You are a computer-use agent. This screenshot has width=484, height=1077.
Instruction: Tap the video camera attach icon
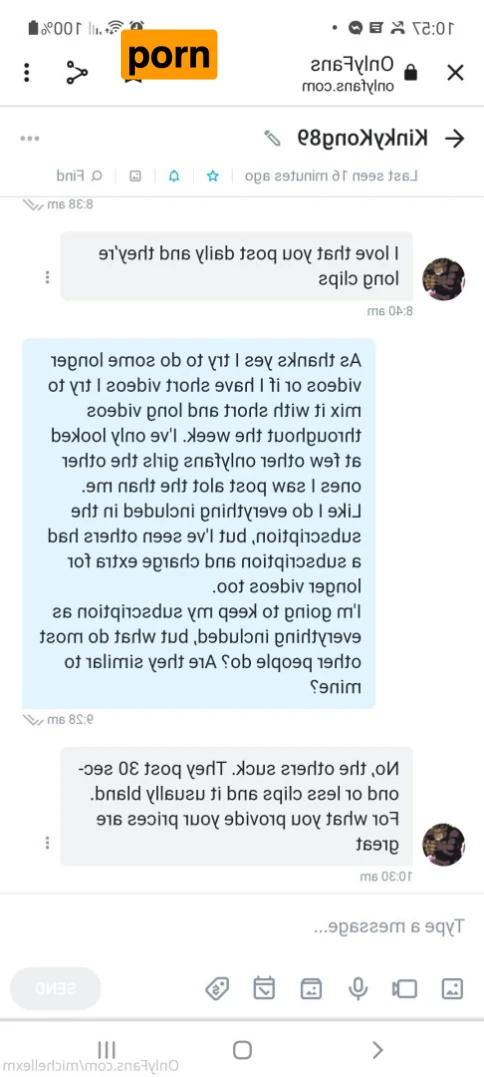click(404, 988)
